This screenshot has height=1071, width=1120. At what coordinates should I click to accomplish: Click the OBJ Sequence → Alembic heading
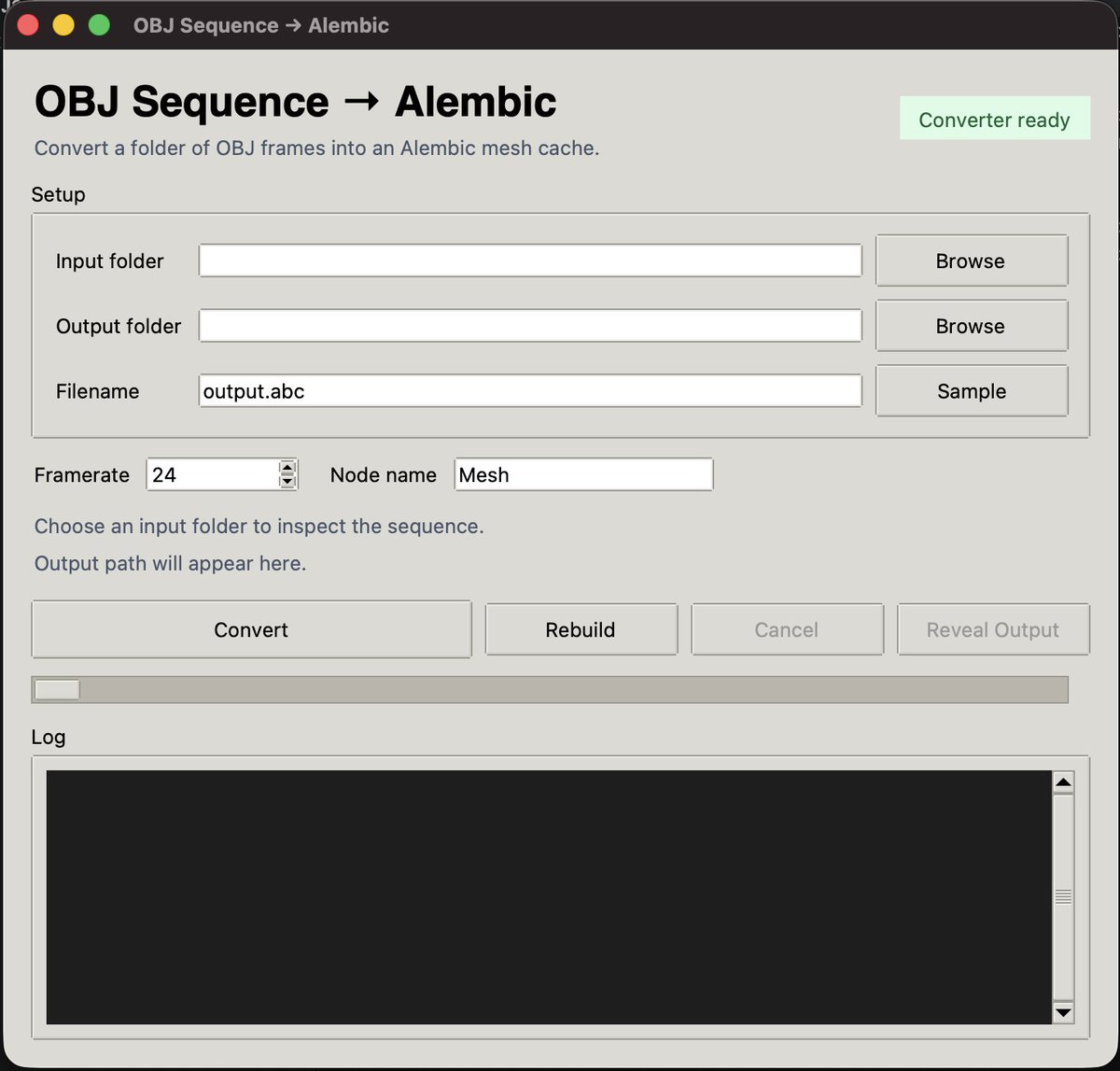[x=296, y=101]
